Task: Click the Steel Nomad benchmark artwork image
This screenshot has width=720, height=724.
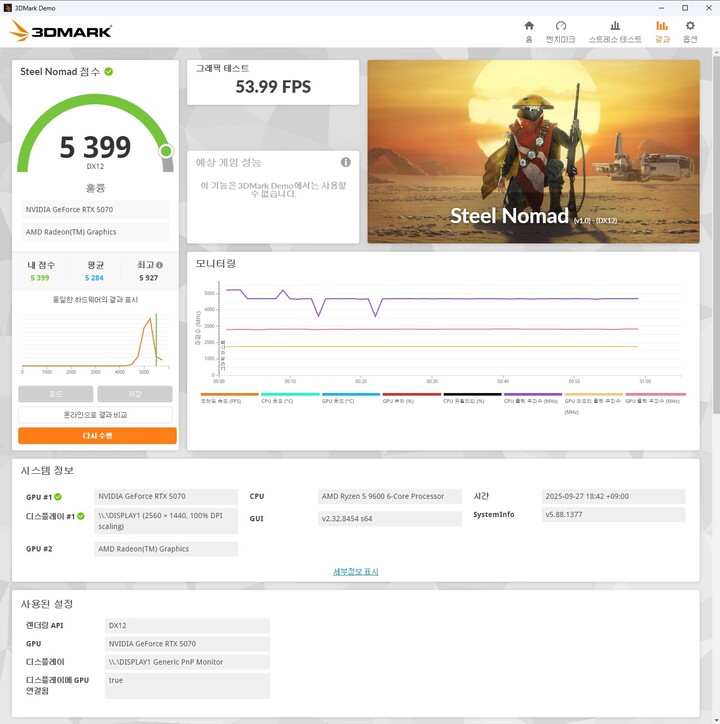Action: point(533,150)
